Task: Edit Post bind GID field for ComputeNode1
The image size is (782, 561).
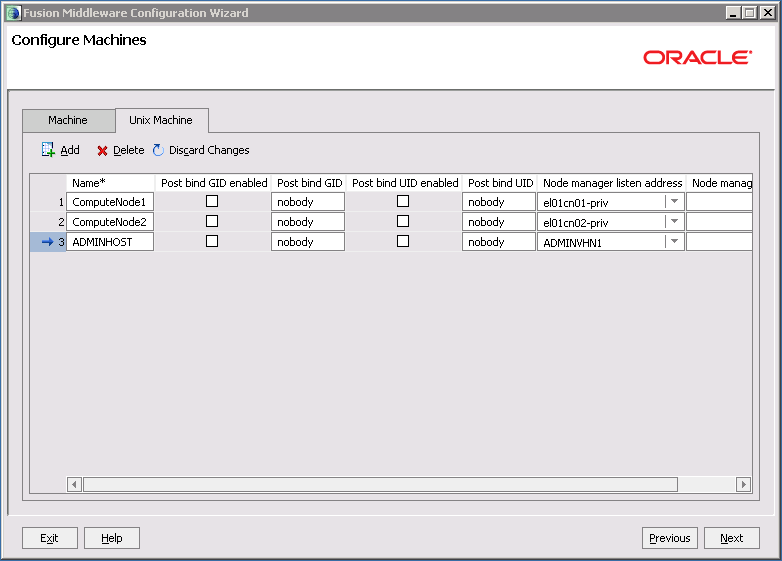Action: pyautogui.click(x=308, y=202)
